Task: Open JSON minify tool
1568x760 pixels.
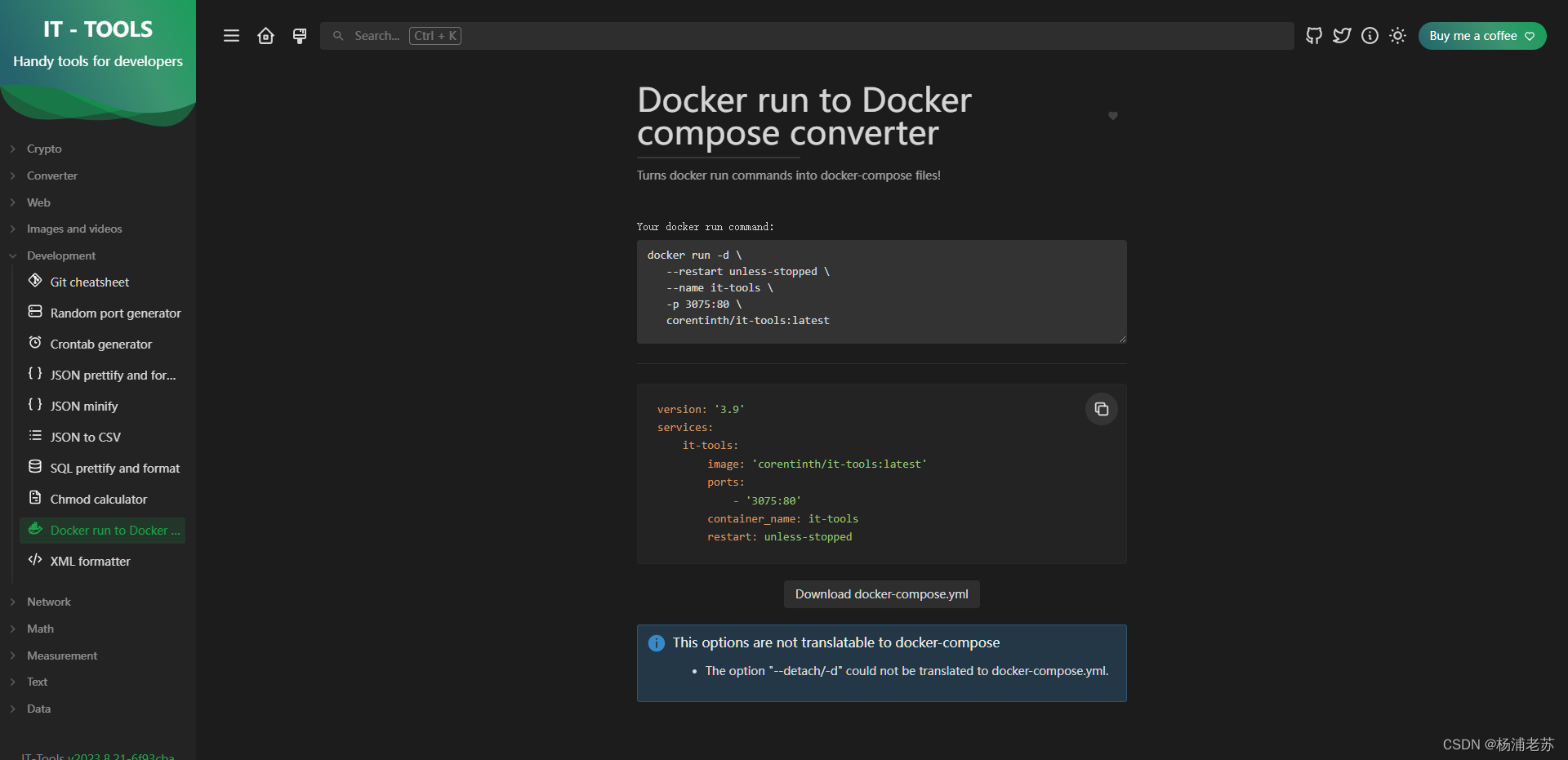Action: coord(102,407)
